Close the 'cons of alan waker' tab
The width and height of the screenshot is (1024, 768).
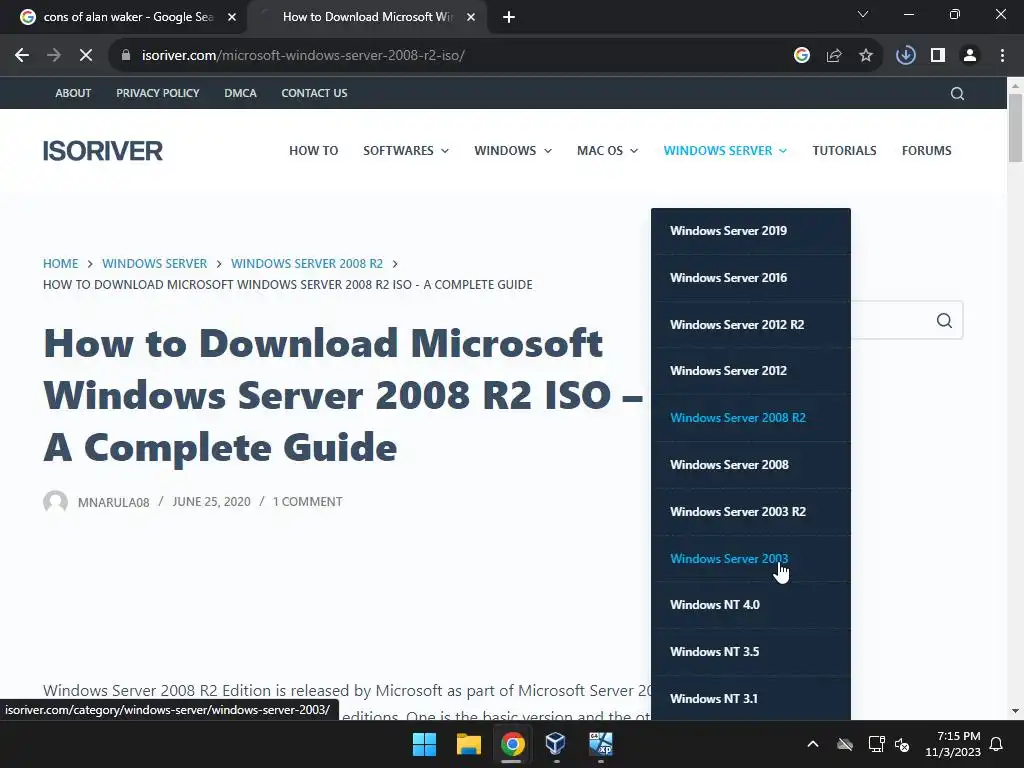tap(232, 17)
